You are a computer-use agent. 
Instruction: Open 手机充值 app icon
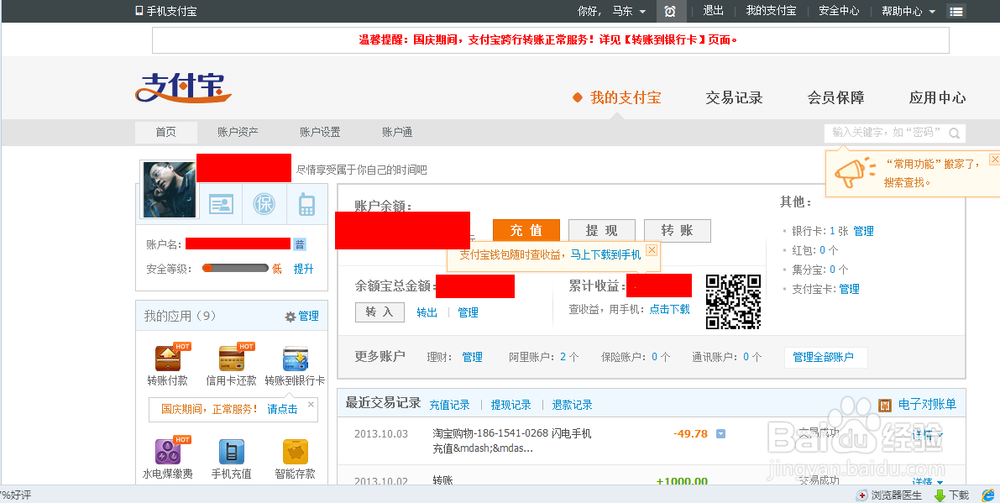tap(231, 451)
